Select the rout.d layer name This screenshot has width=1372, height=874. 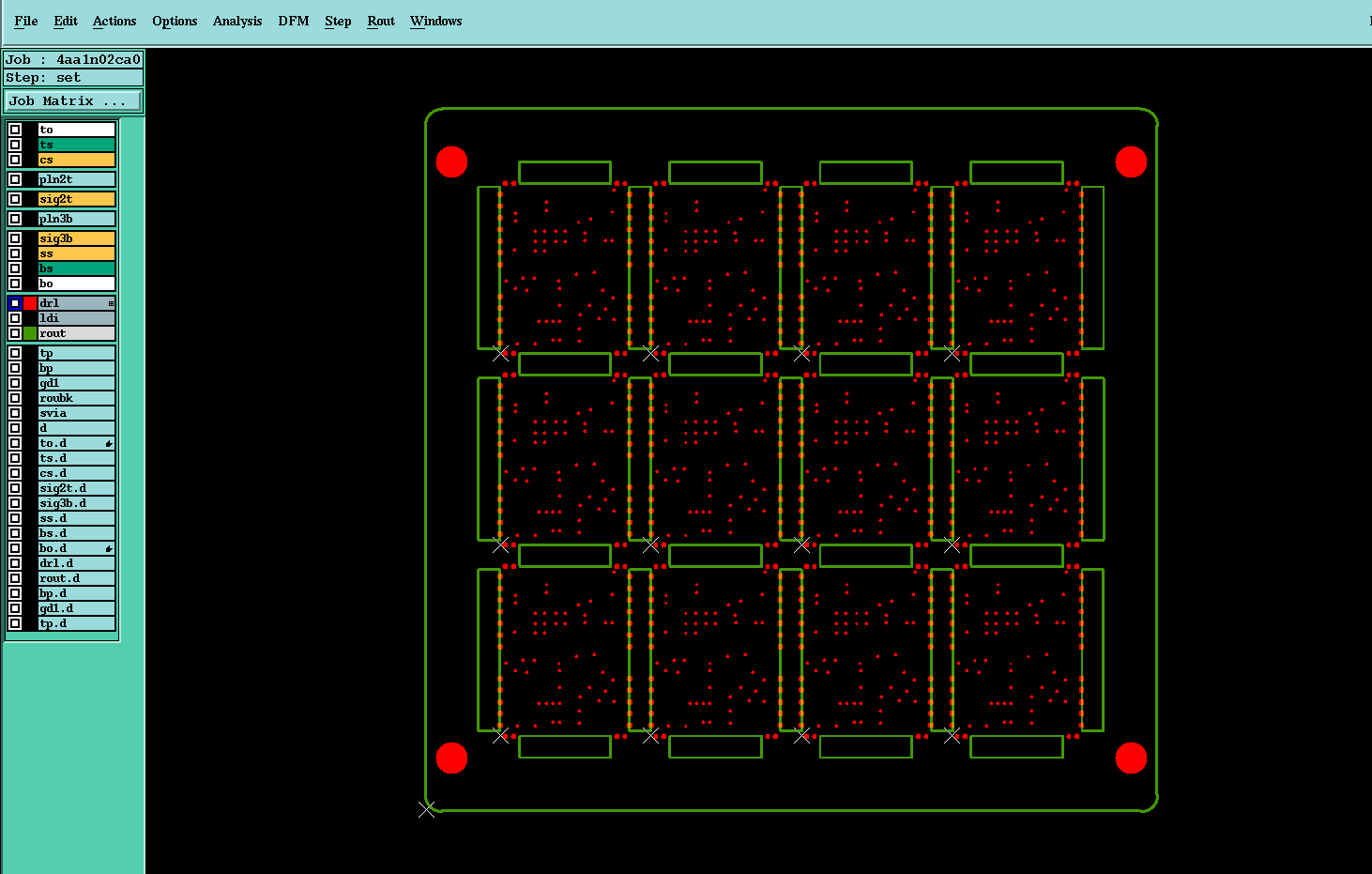click(x=77, y=578)
